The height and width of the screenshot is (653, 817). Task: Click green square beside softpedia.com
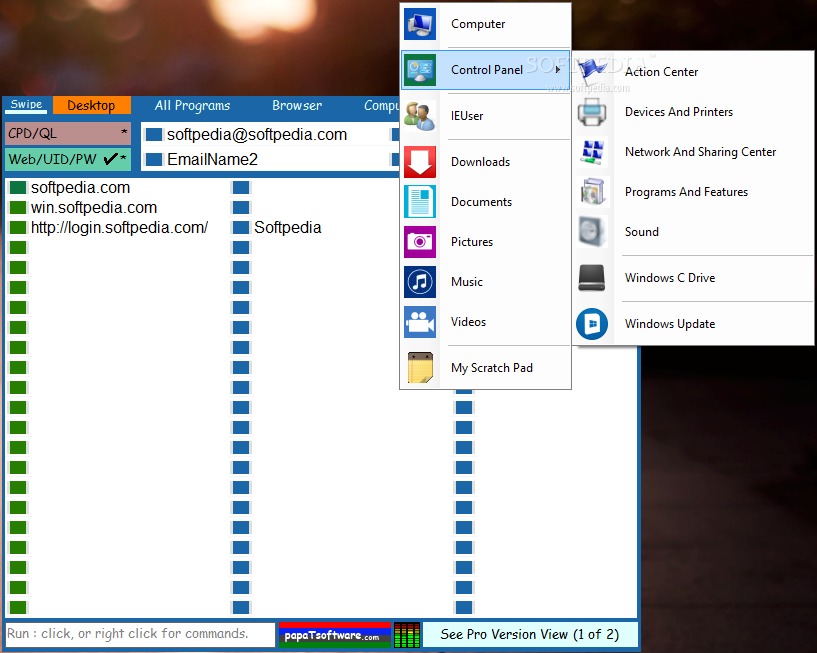tap(18, 188)
